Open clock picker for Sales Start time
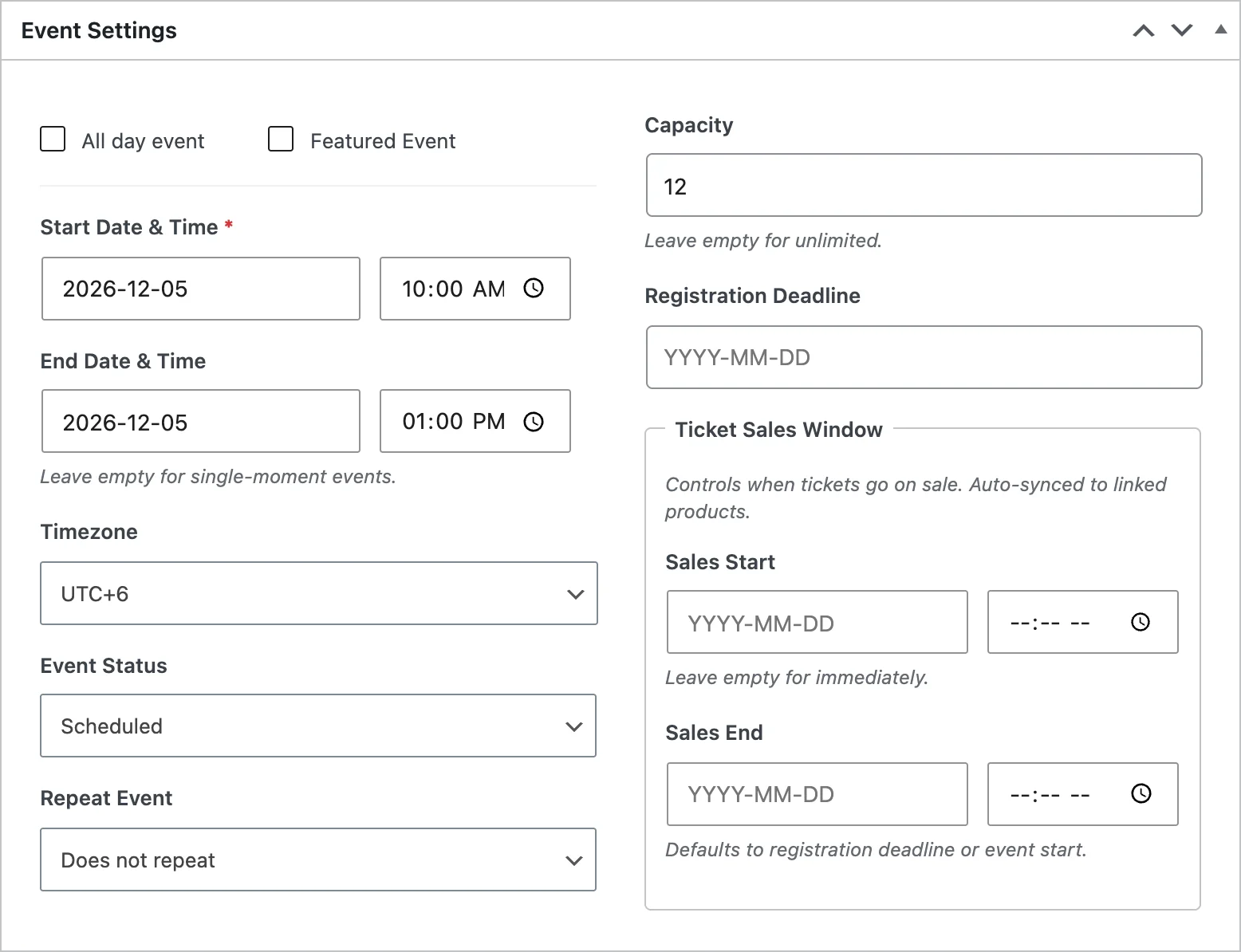1241x952 pixels. pos(1141,622)
